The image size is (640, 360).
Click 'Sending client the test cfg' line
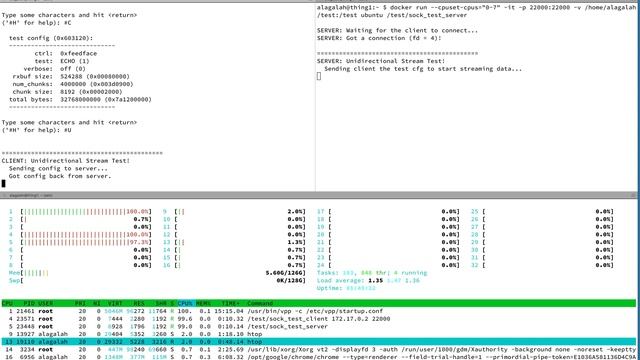click(x=423, y=69)
